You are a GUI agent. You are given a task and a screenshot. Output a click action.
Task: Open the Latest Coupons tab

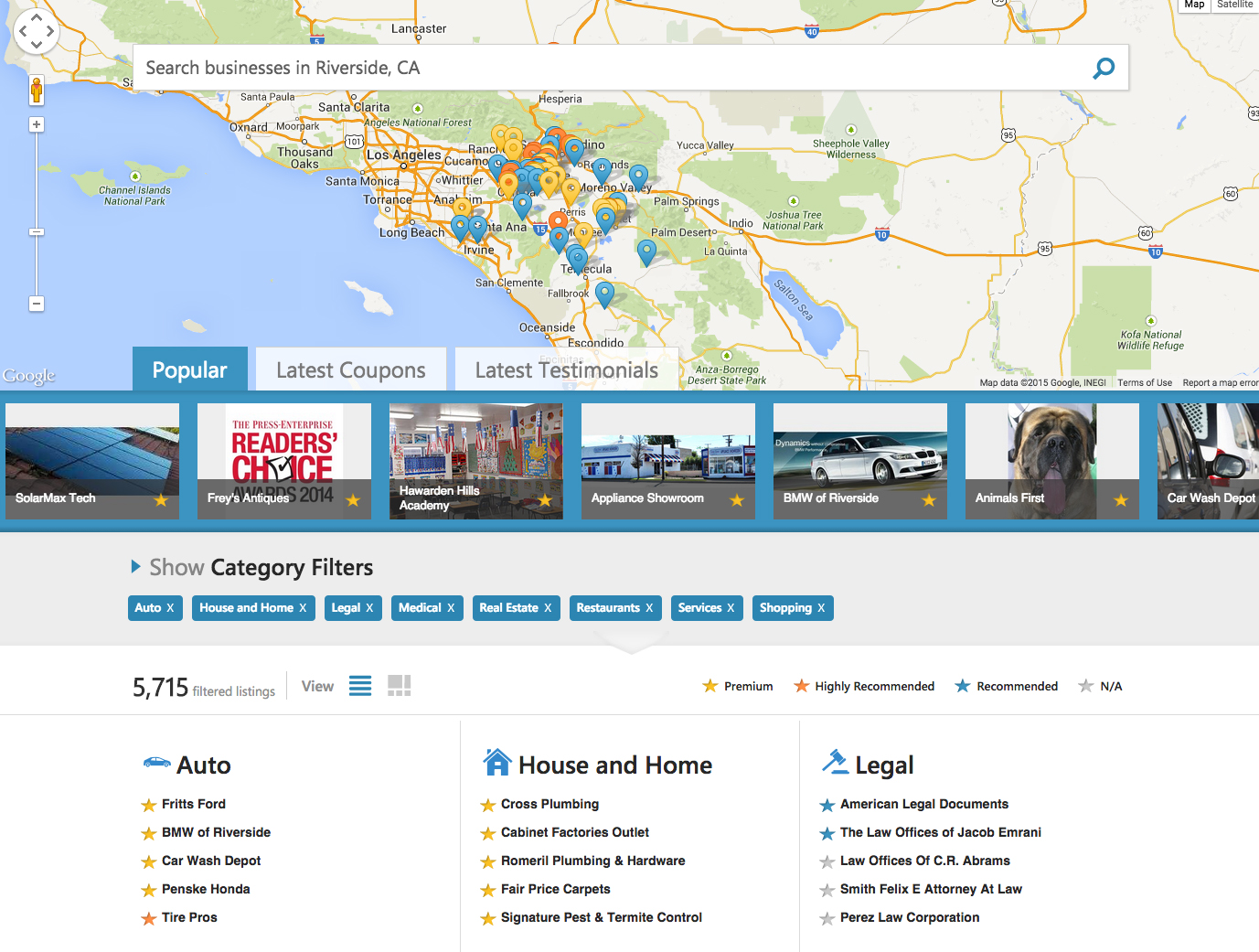coord(351,369)
